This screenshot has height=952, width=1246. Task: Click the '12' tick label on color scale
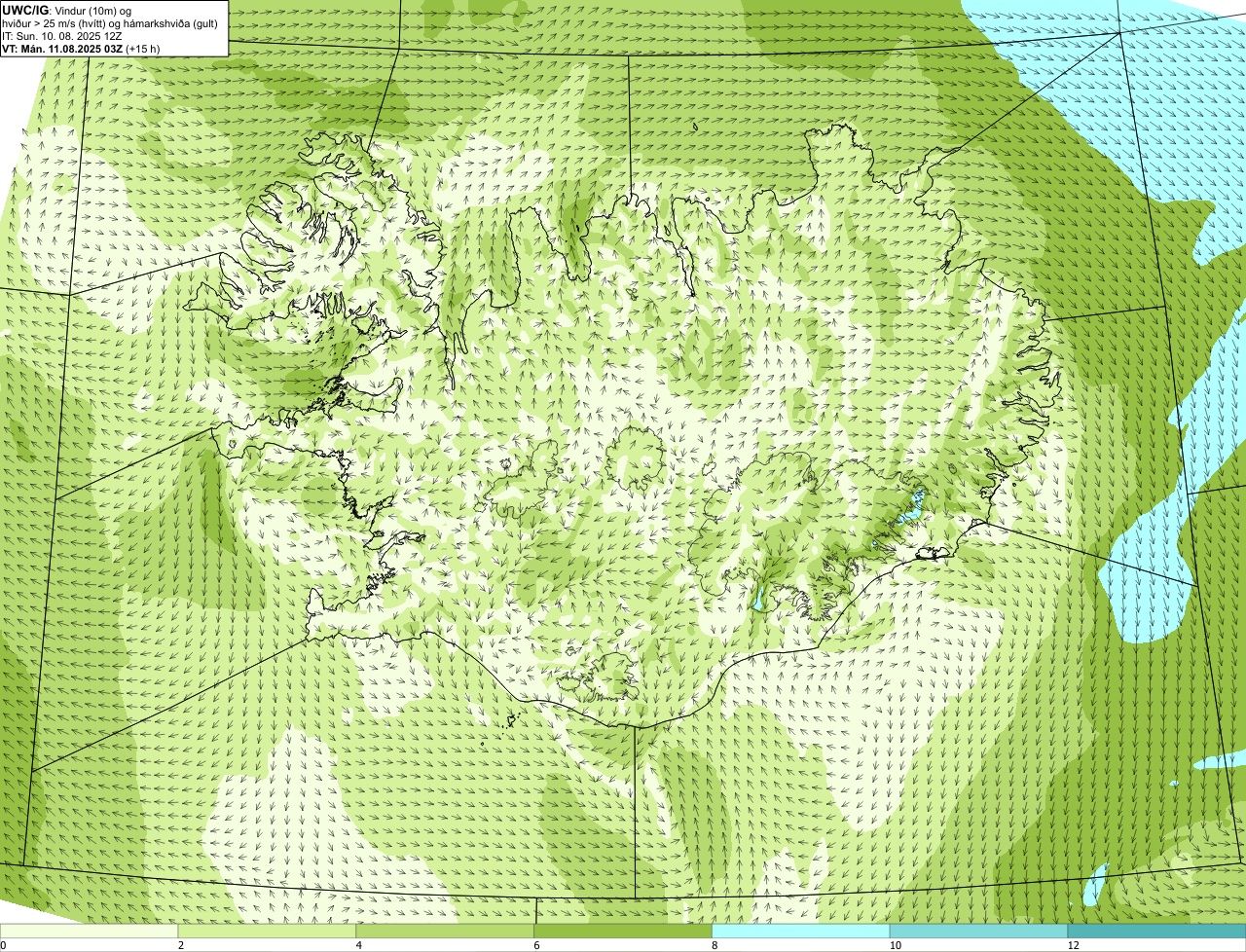[1073, 945]
